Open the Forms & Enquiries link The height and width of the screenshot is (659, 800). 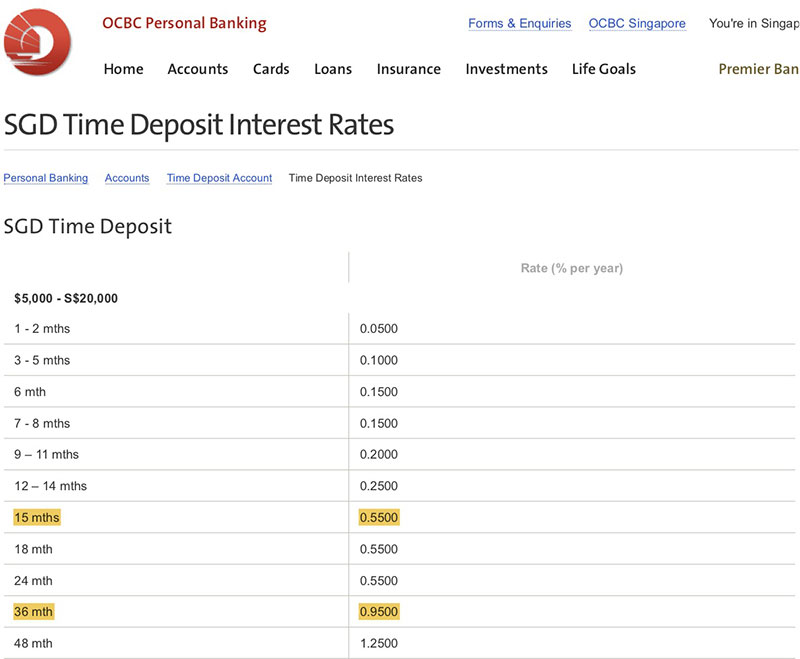[519, 23]
